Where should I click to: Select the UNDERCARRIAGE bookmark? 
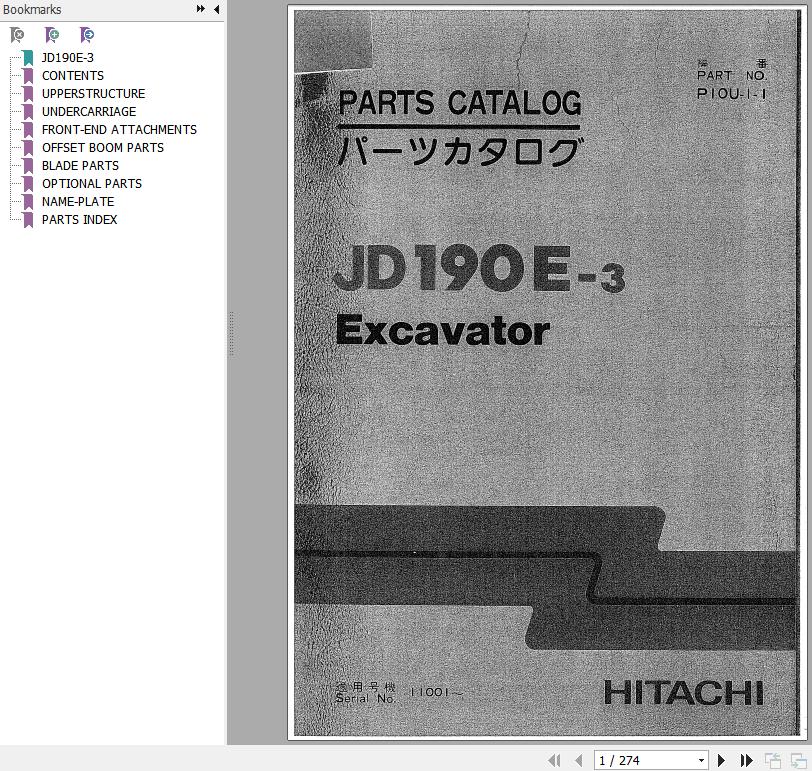tap(88, 112)
